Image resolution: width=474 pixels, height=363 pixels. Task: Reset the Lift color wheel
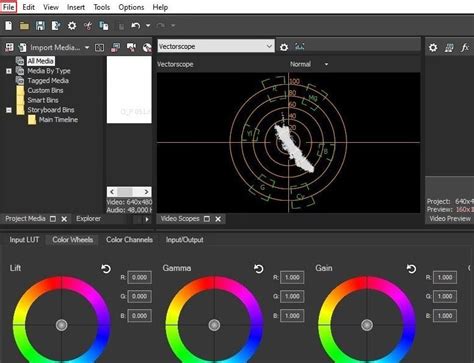[106, 269]
